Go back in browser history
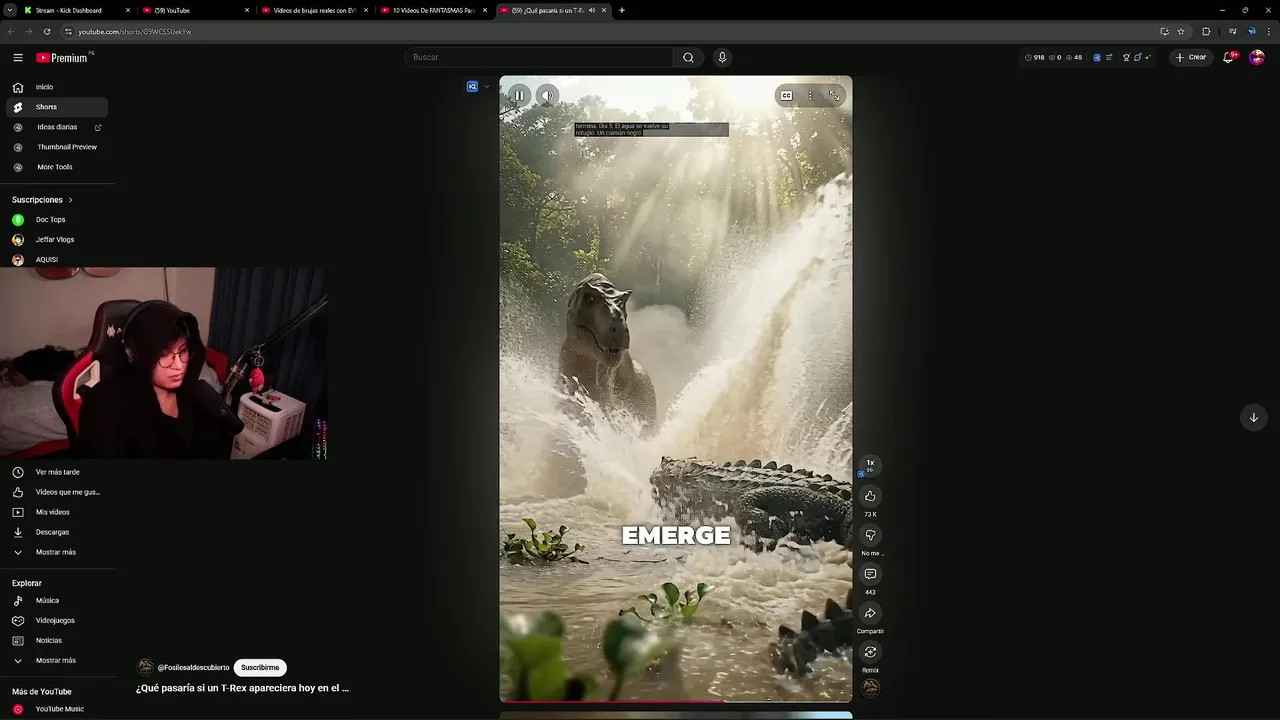Viewport: 1280px width, 720px height. tap(11, 31)
